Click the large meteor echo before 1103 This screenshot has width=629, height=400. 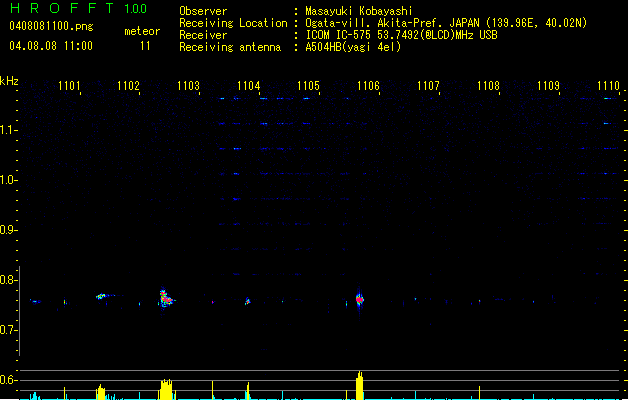click(x=165, y=298)
